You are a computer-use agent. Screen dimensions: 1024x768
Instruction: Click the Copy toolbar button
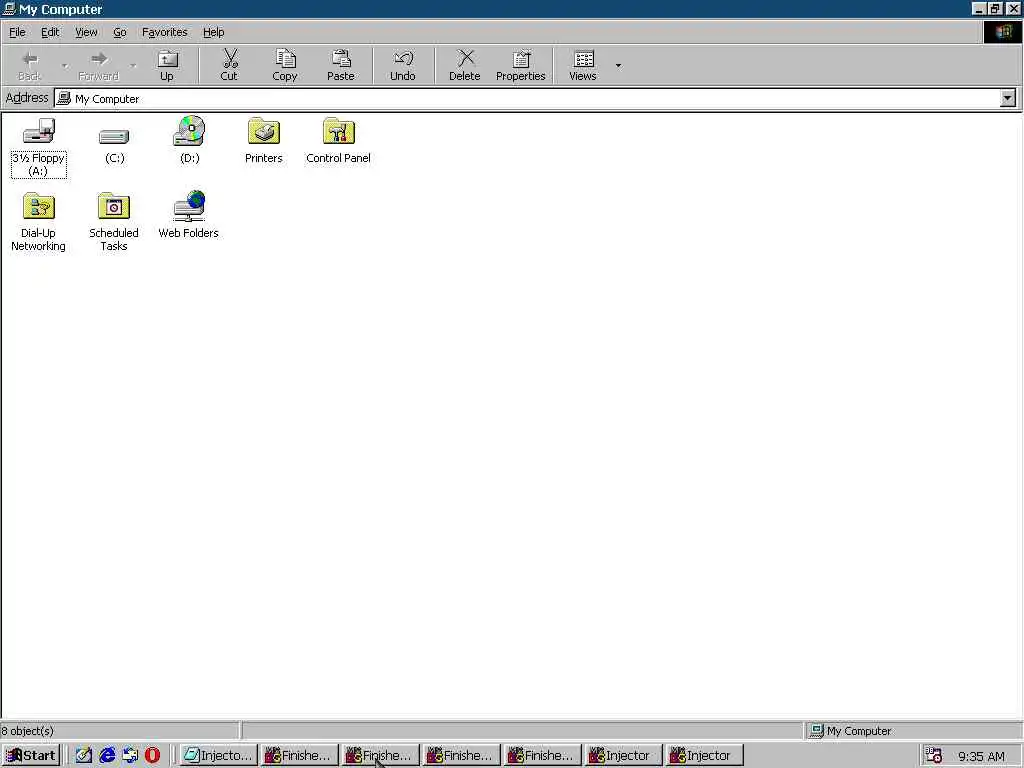click(285, 65)
